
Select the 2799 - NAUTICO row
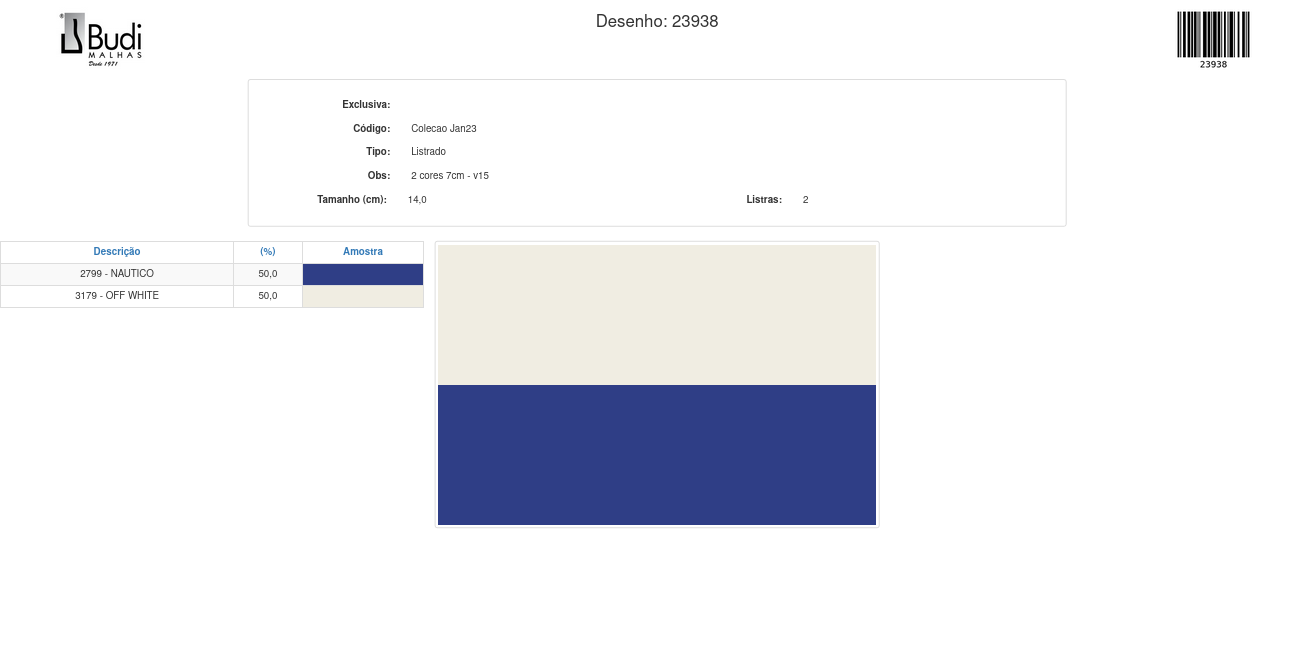(x=117, y=274)
